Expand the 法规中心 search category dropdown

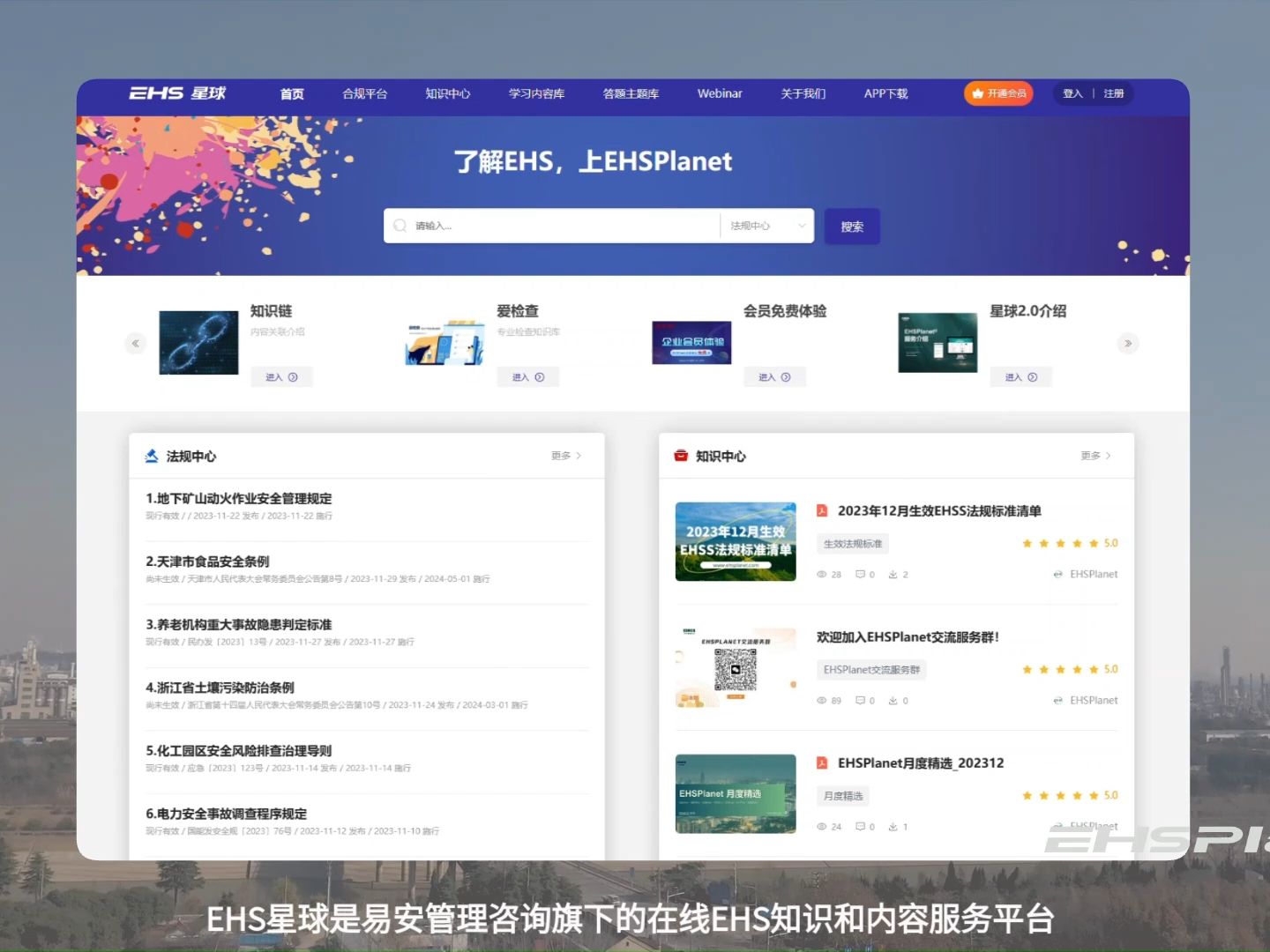pos(767,226)
